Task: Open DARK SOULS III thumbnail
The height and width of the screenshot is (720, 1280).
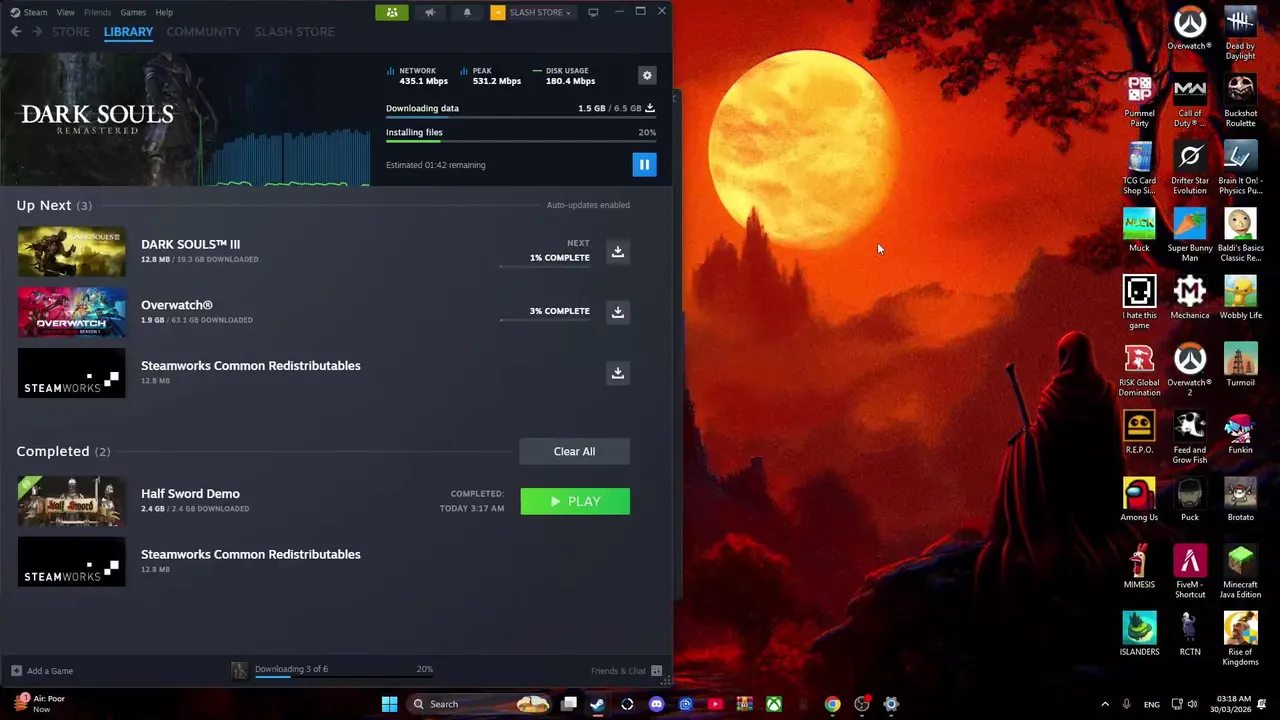Action: coord(71,251)
